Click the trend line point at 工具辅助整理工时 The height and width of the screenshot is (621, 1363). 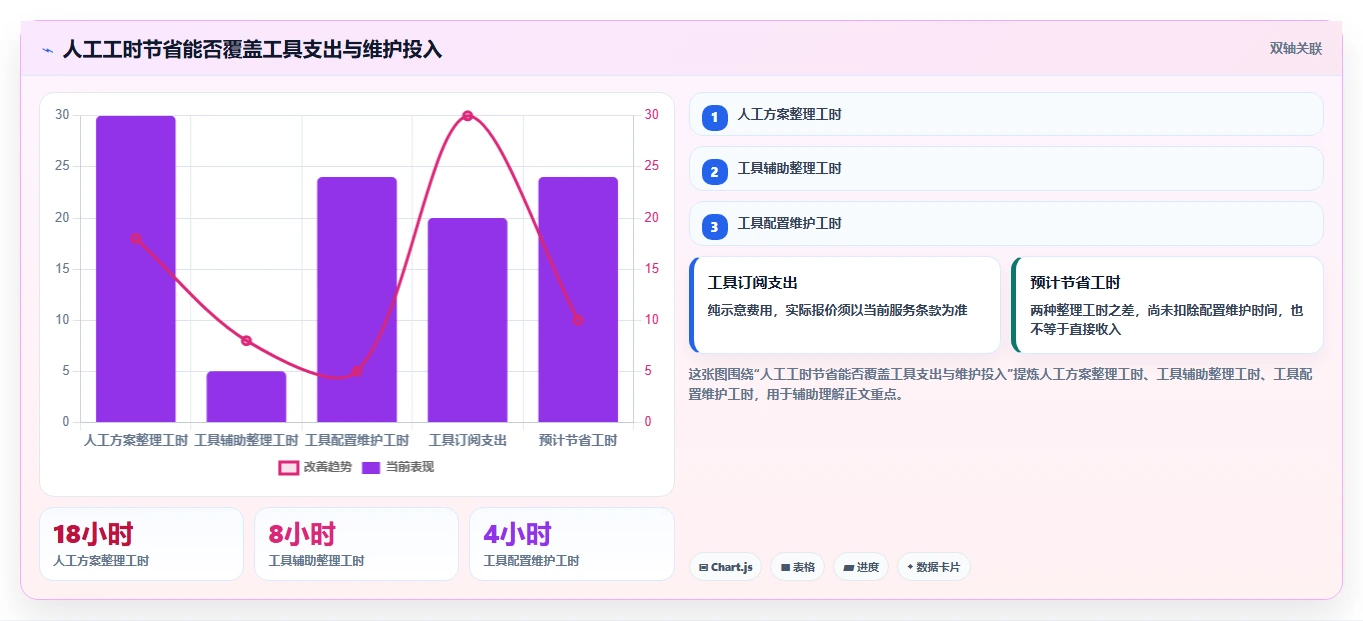coord(246,341)
